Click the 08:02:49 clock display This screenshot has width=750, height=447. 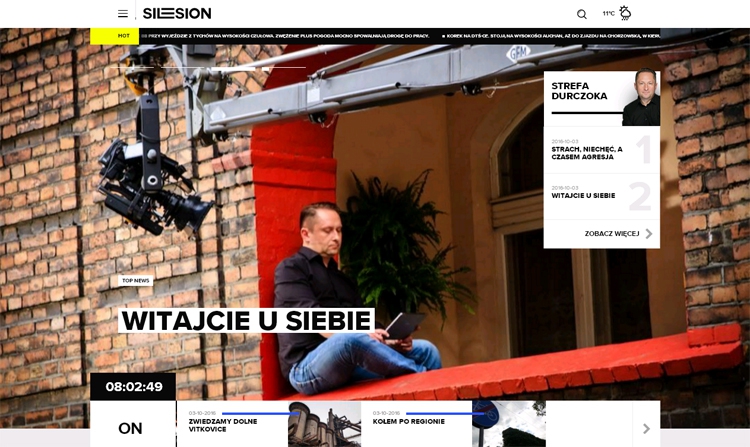pyautogui.click(x=133, y=387)
